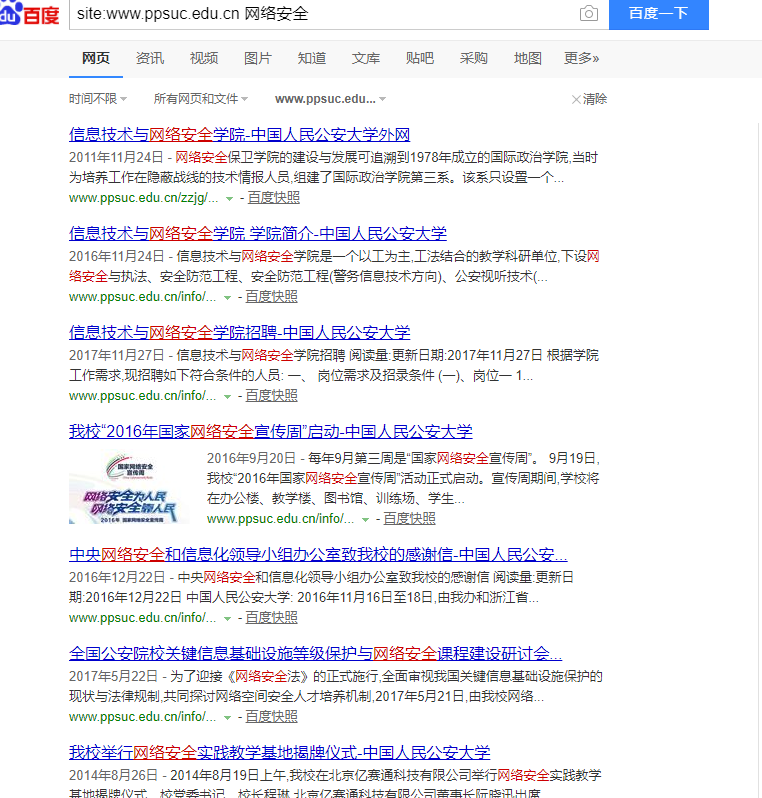Image resolution: width=762 pixels, height=798 pixels.
Task: Select the 网页 tab
Action: pos(96,59)
